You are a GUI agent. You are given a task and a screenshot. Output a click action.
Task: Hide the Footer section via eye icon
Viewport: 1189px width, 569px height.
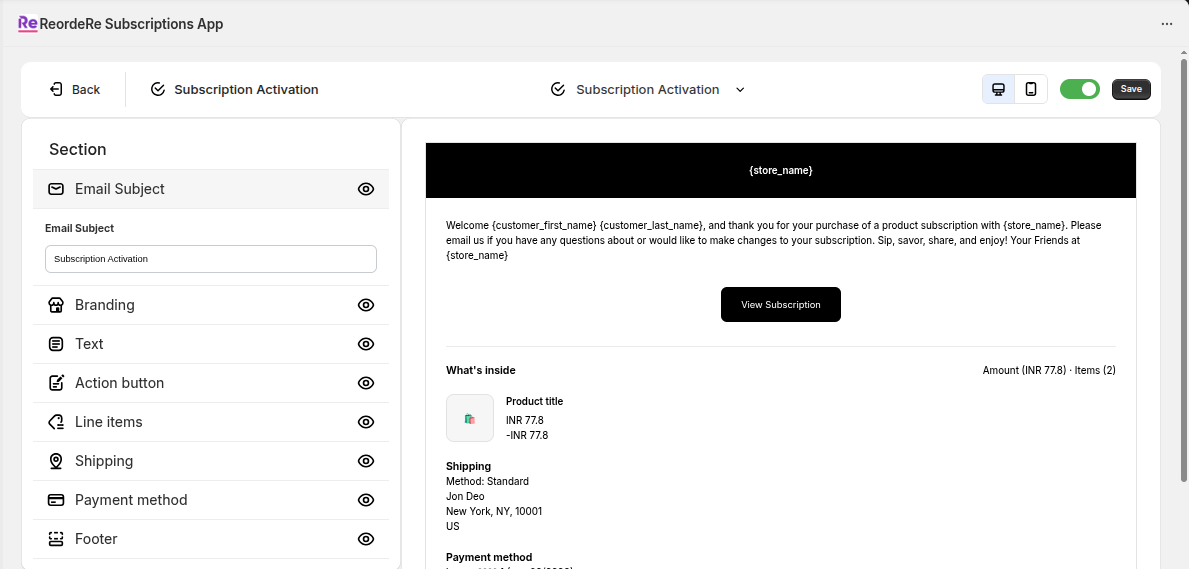pos(366,539)
